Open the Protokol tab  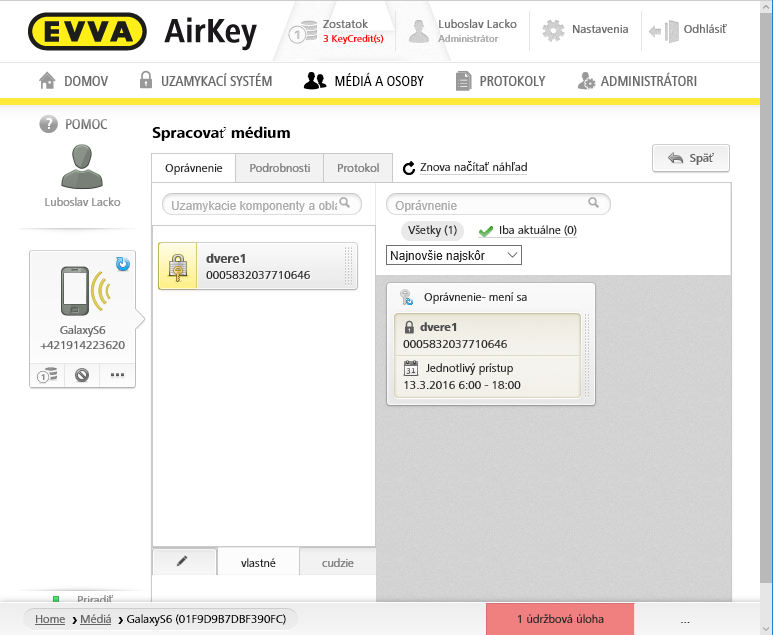358,168
